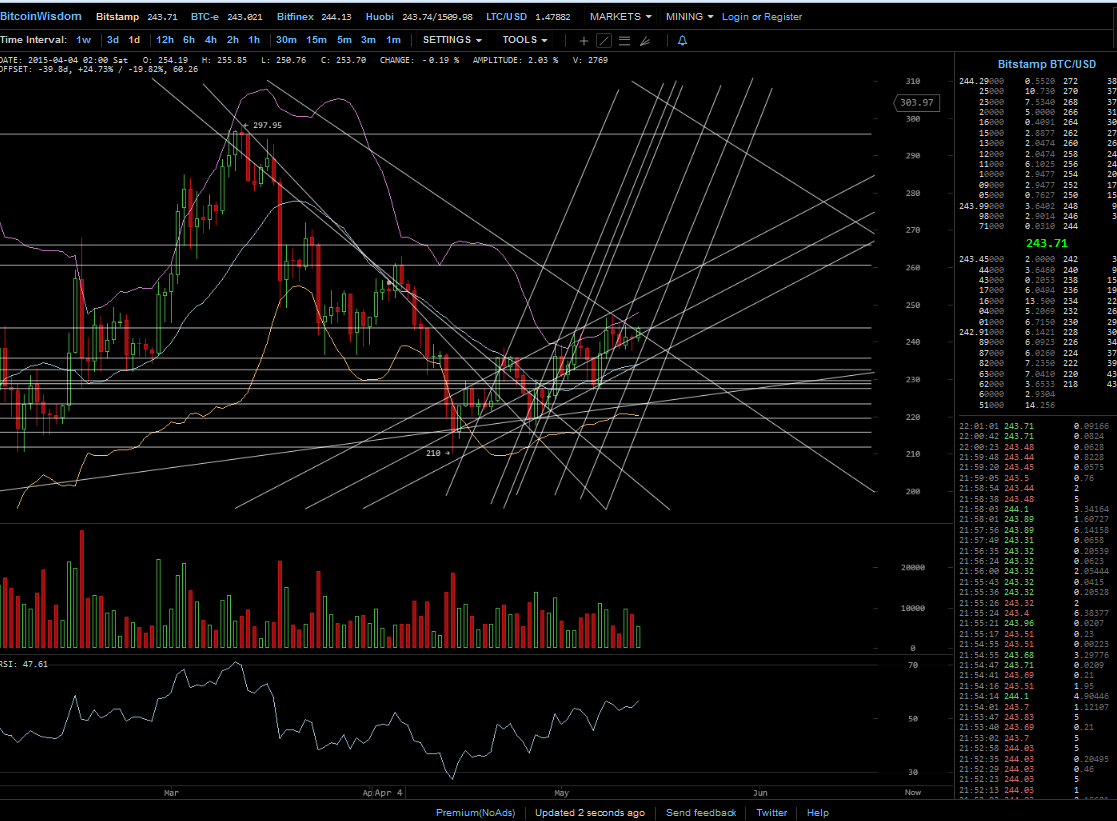Screen dimensions: 1117x821
Task: Open the Twitter link
Action: (x=771, y=812)
